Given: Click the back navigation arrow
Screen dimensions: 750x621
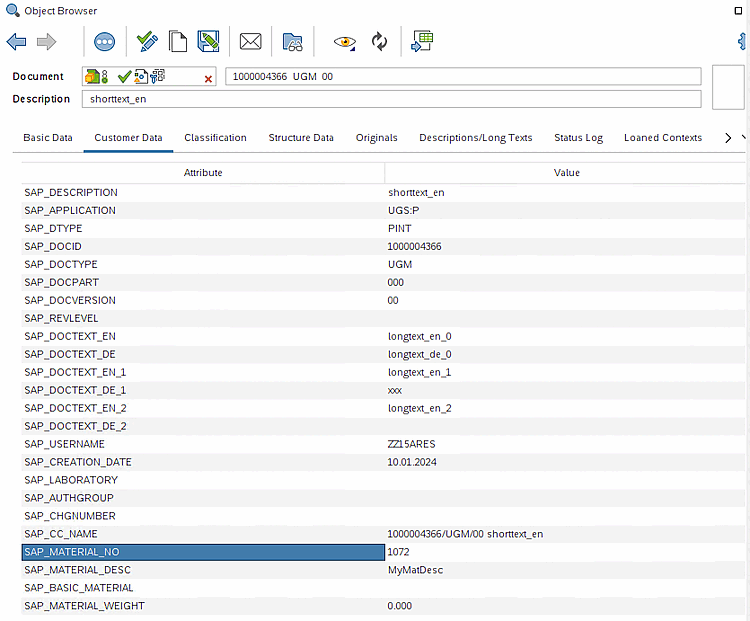Looking at the screenshot, I should 16,42.
